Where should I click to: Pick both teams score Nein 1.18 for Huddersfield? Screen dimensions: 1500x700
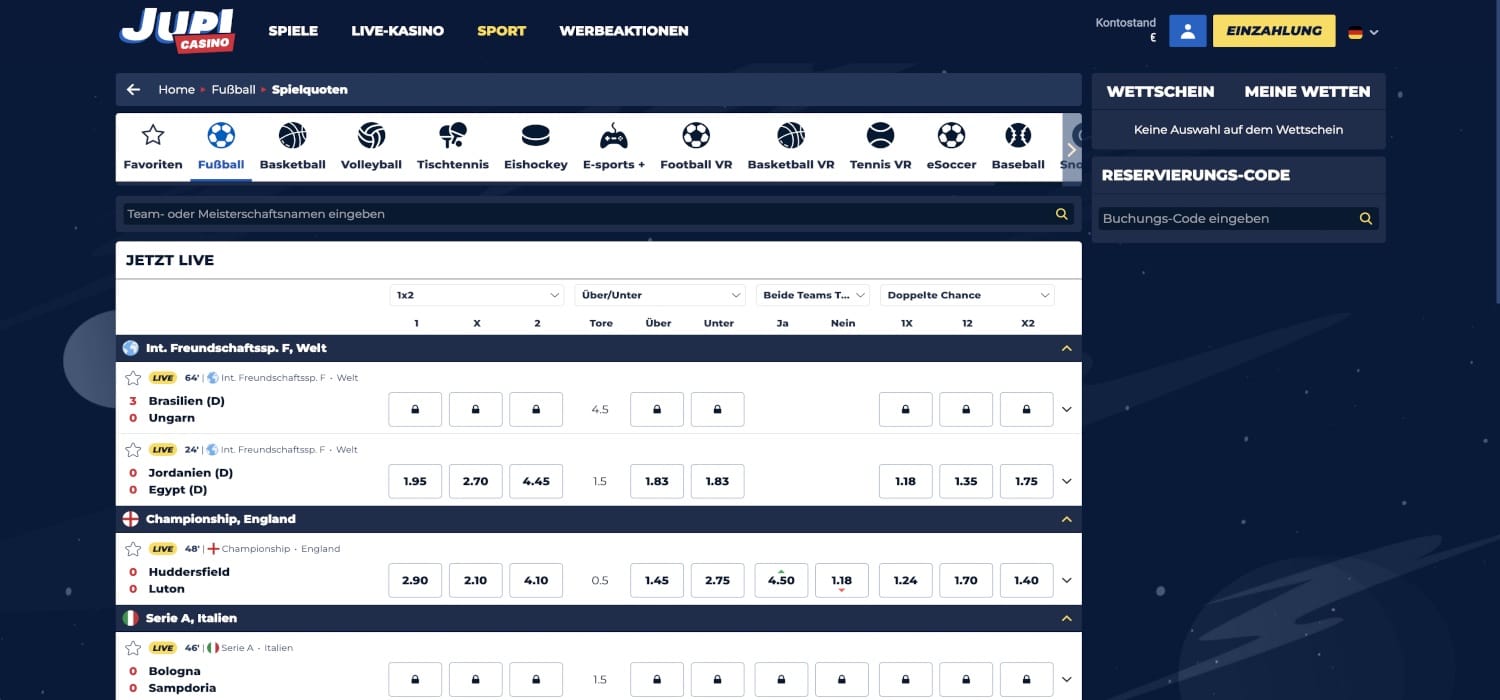click(x=842, y=580)
